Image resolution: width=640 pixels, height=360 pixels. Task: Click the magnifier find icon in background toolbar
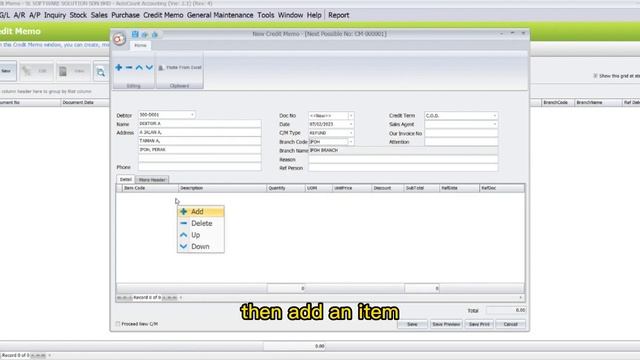[x=100, y=72]
